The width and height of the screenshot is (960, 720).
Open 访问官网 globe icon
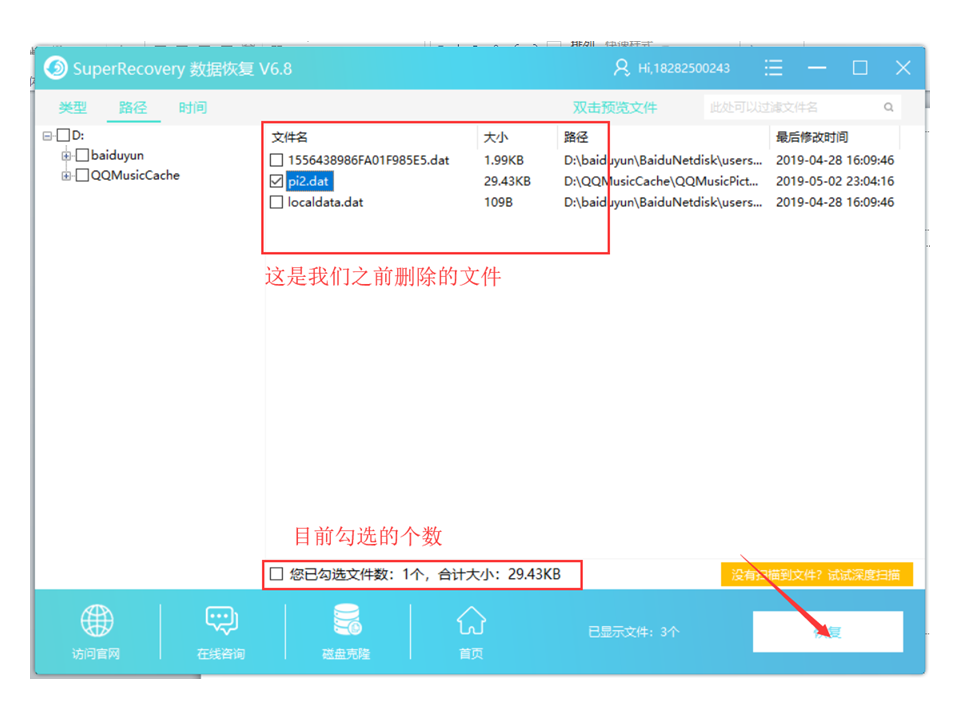(x=97, y=620)
